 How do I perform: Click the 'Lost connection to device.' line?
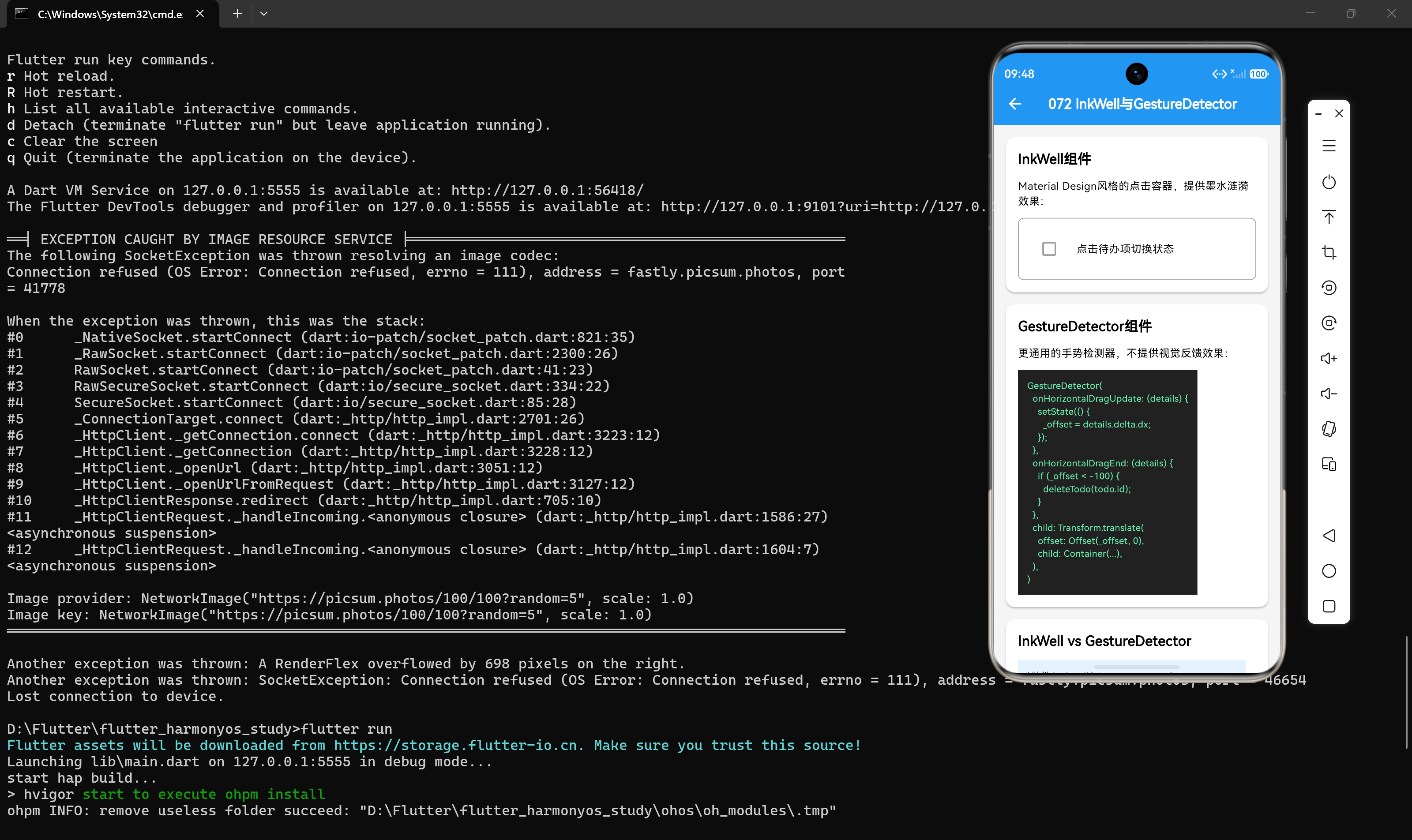(116, 696)
